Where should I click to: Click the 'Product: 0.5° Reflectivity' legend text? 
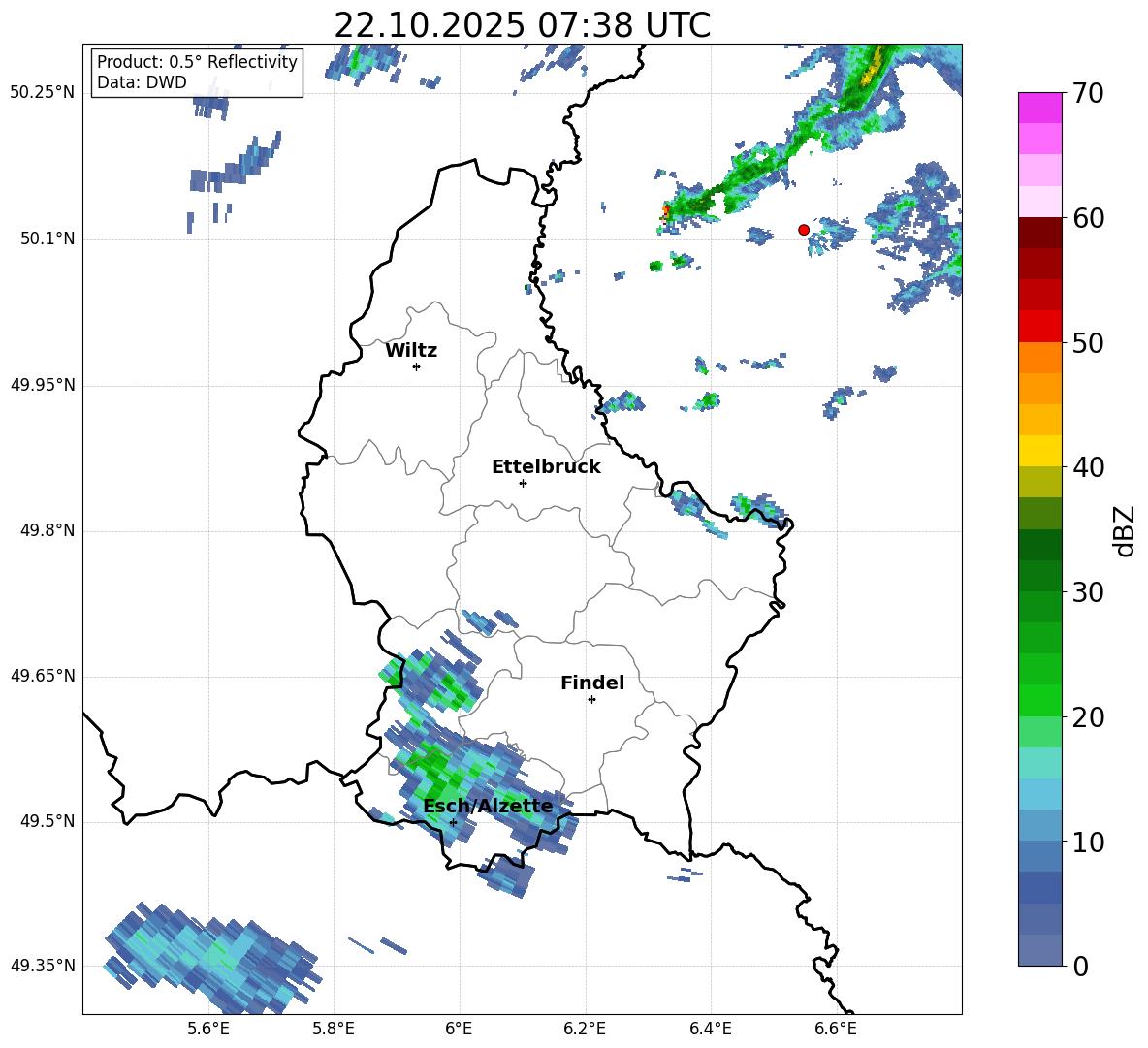(197, 62)
